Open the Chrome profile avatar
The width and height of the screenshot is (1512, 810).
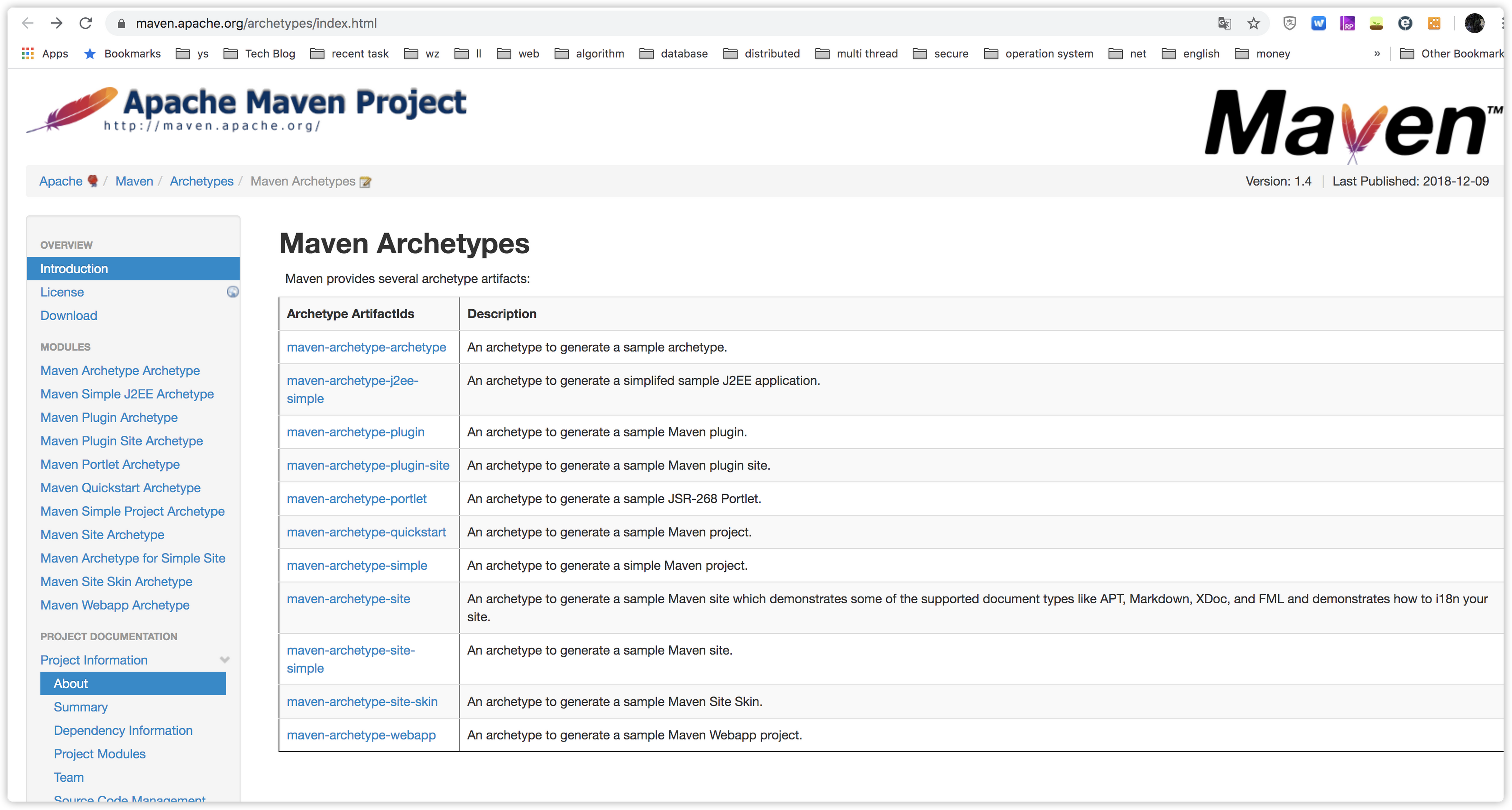(x=1474, y=23)
